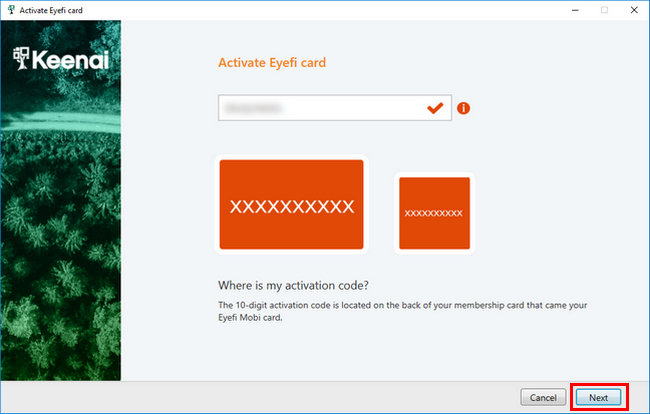The width and height of the screenshot is (650, 414).
Task: Click 'Activate Eyefi card' orange heading
Action: tap(272, 63)
